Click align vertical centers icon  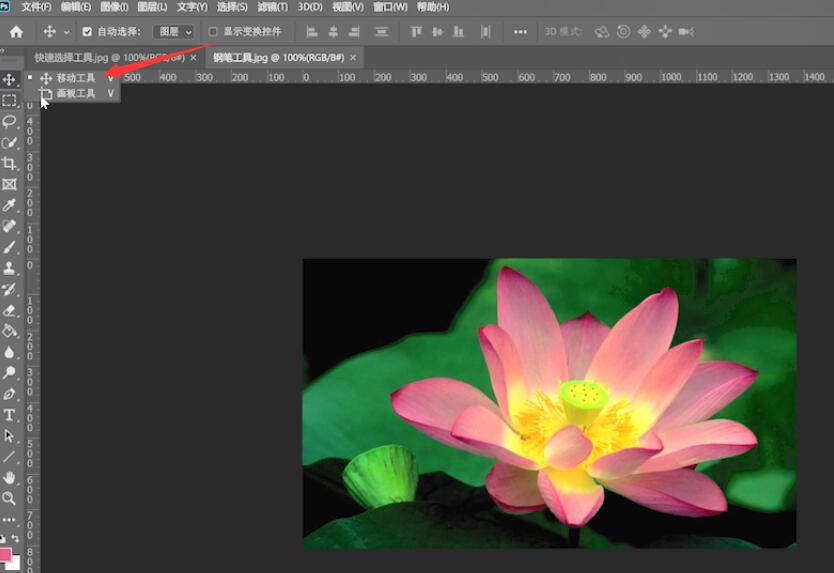click(x=437, y=32)
